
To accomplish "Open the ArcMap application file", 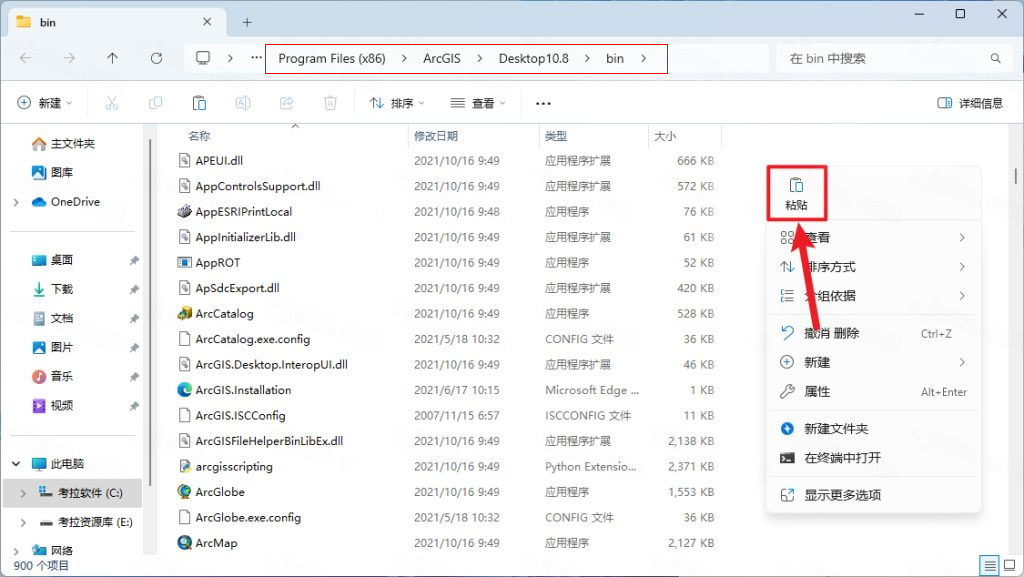I will point(216,542).
